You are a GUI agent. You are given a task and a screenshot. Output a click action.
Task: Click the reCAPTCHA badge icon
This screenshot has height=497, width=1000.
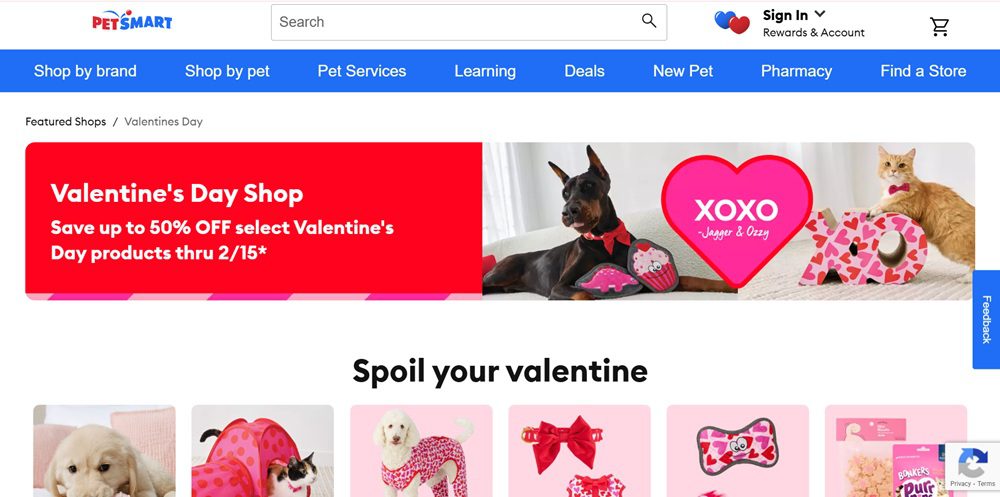[972, 464]
